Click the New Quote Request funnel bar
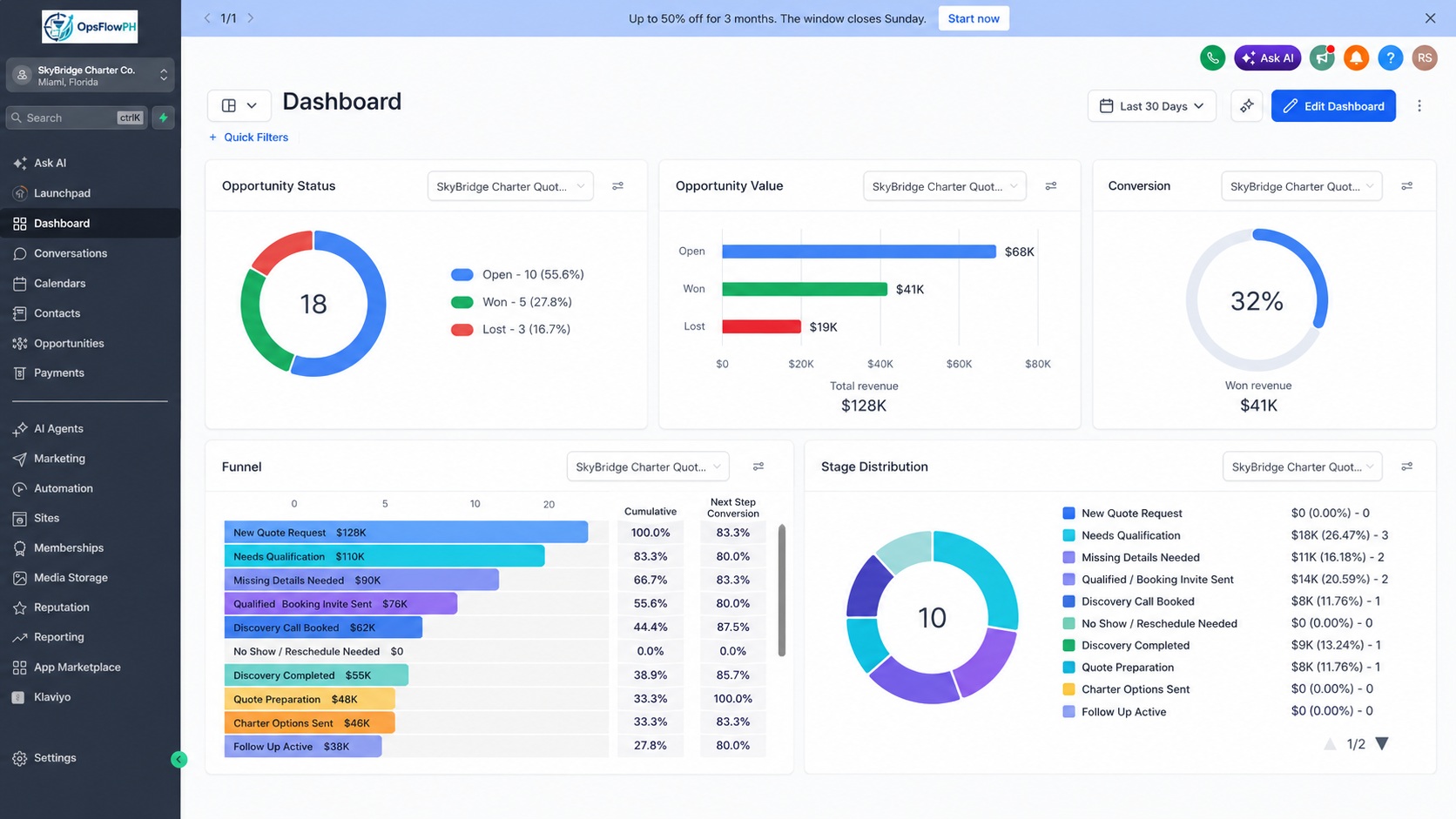 [406, 532]
